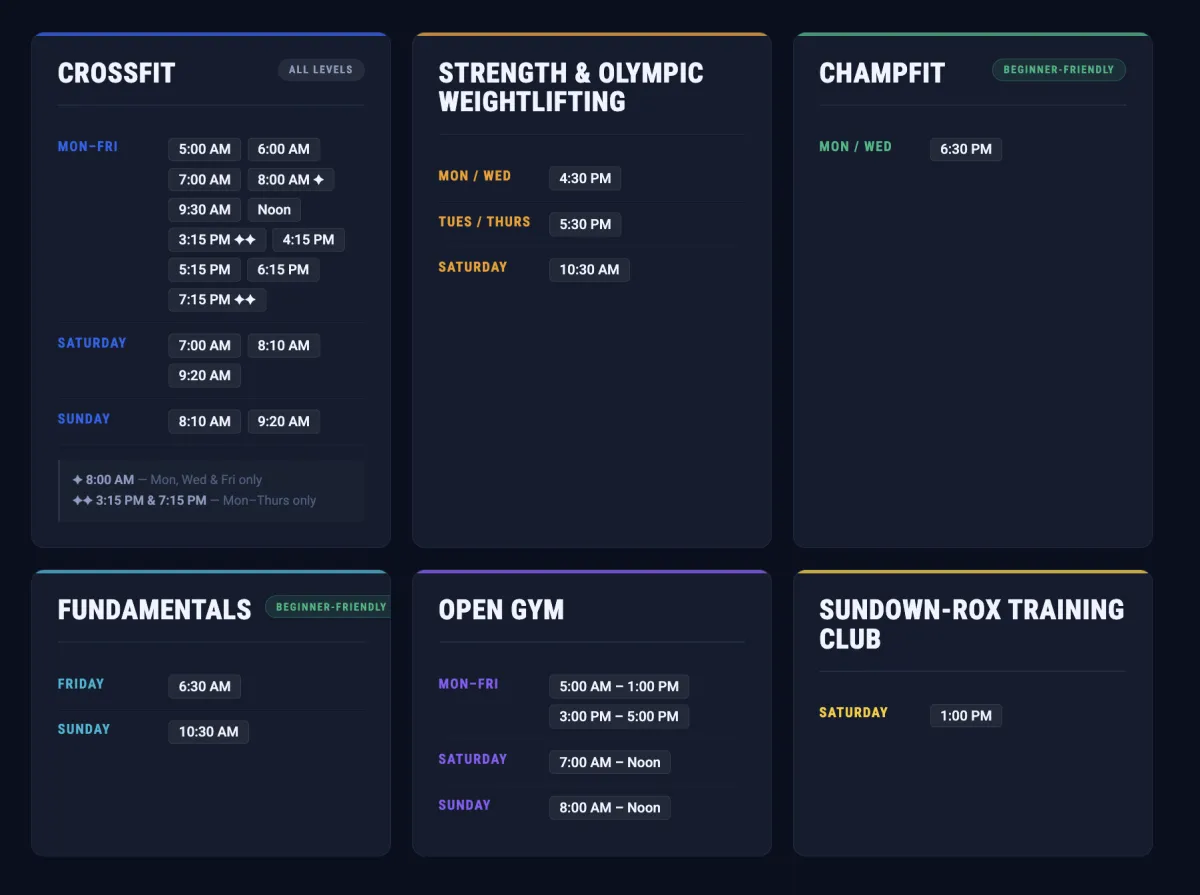Screen dimensions: 1200x895
Task: Click the Strength Mon/Wed 4:30 PM slot
Action: pyautogui.click(x=585, y=178)
